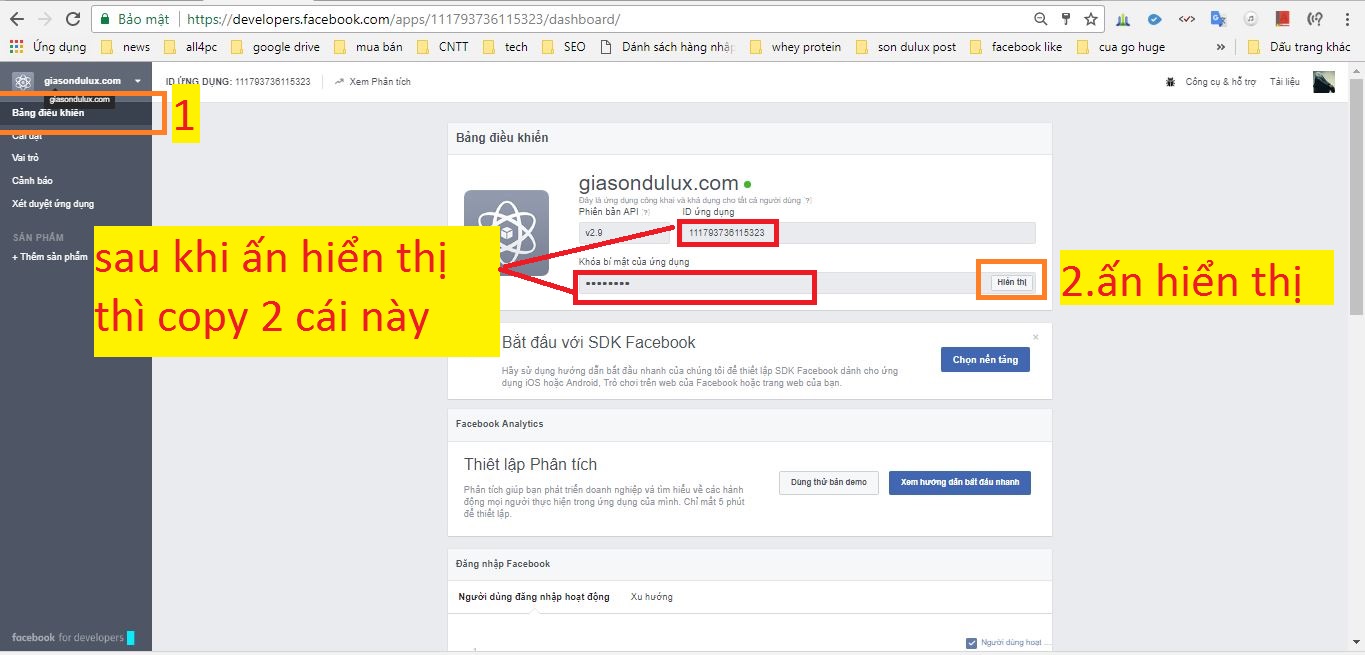Open the user profile avatar at top right

point(1324,82)
